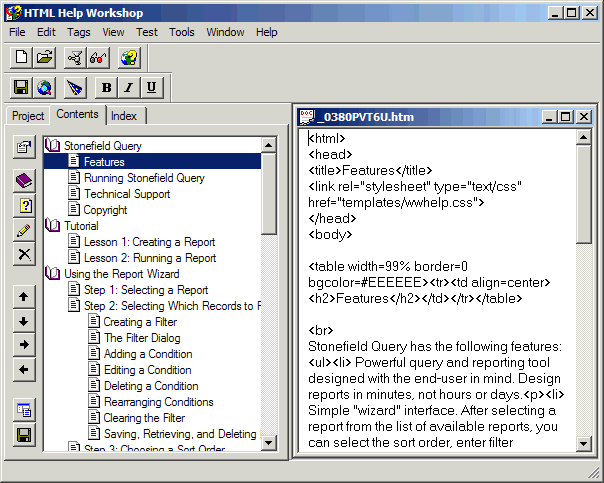Click the pencil edit selection icon

(x=24, y=230)
